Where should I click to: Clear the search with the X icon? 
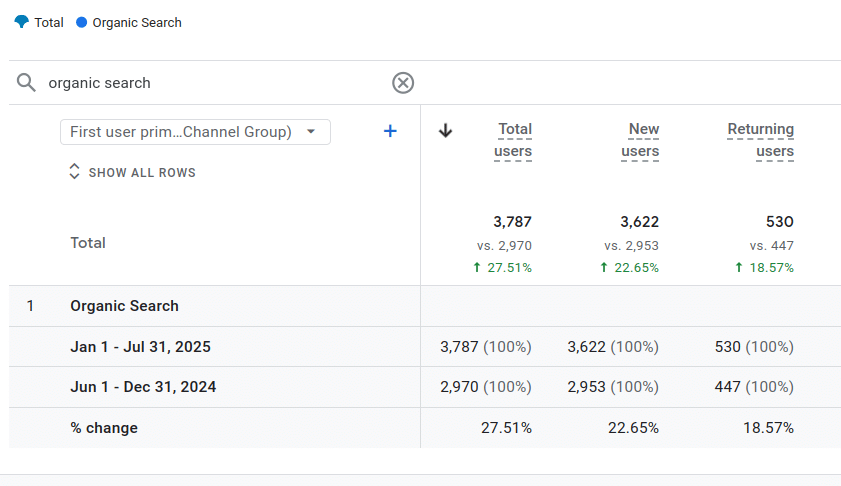click(403, 83)
